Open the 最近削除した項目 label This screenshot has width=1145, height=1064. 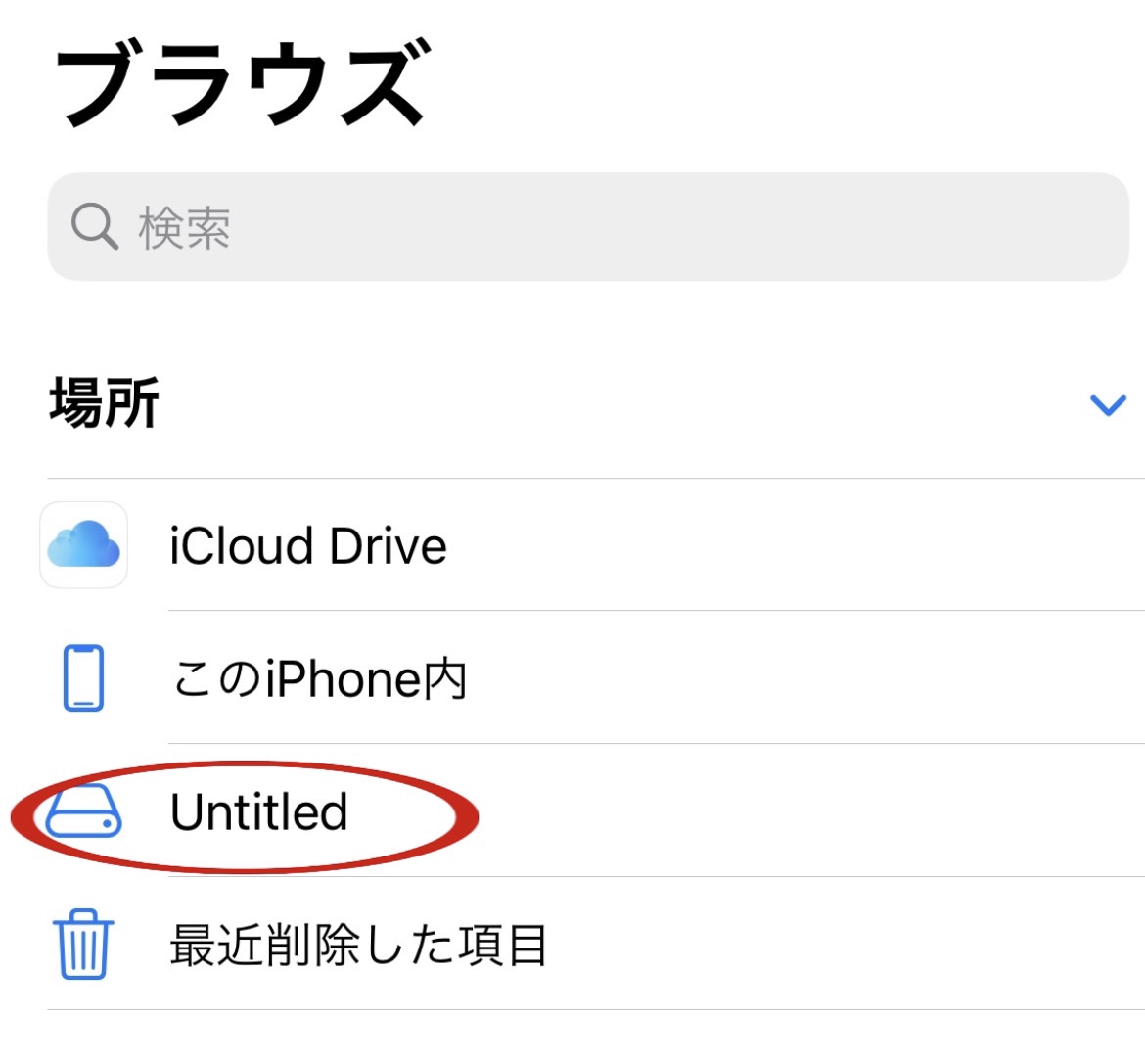tap(357, 946)
